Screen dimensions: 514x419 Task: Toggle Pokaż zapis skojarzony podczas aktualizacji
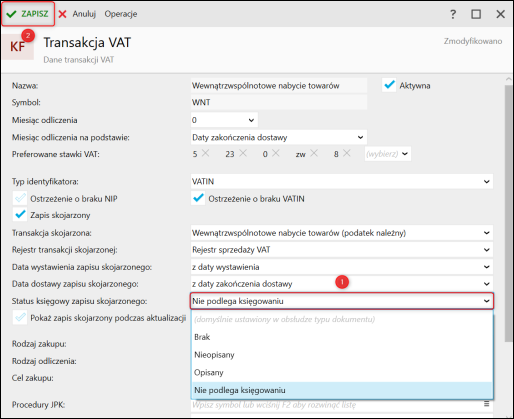(20, 318)
